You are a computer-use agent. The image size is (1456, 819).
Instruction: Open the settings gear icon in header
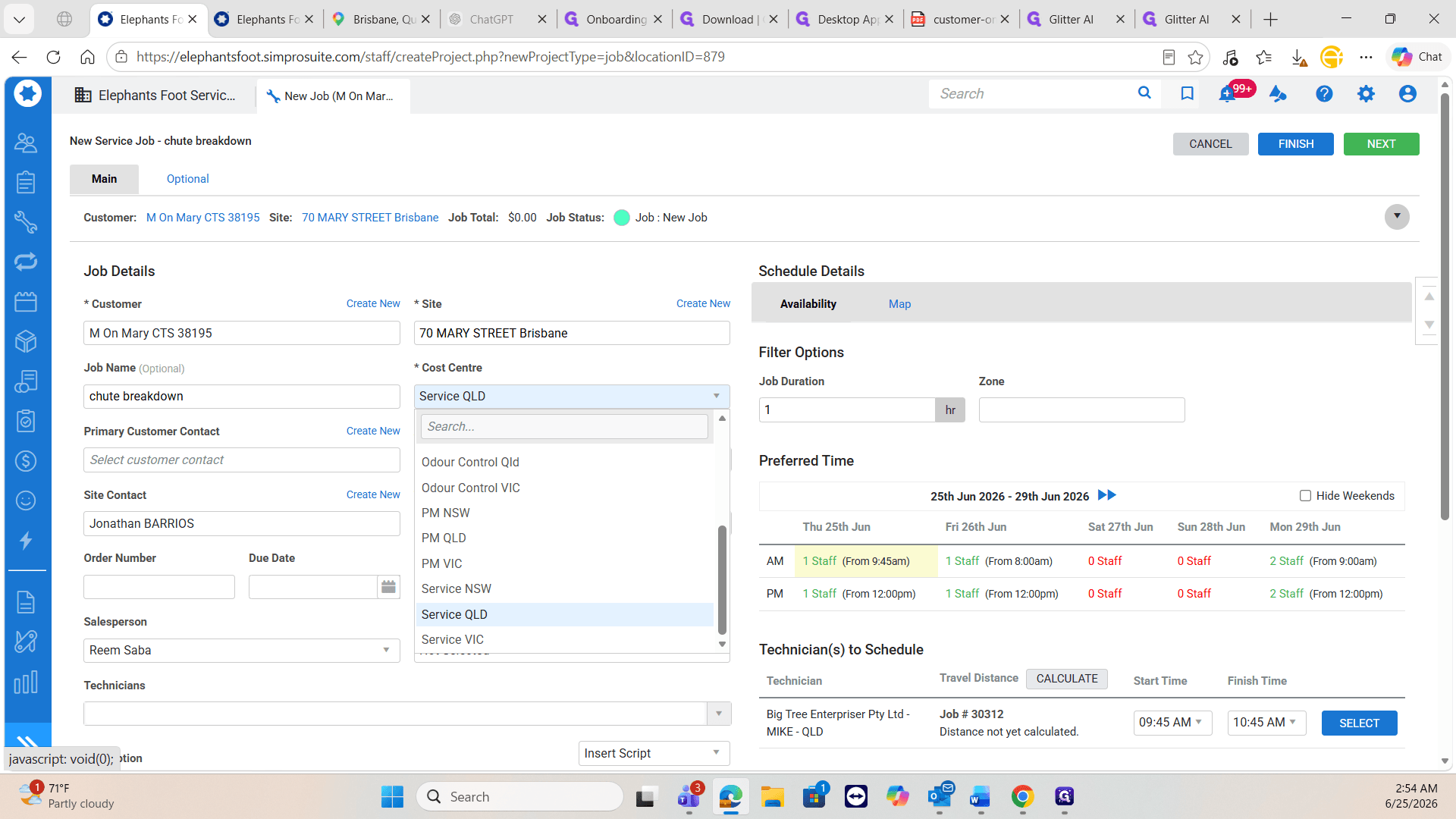[1366, 93]
